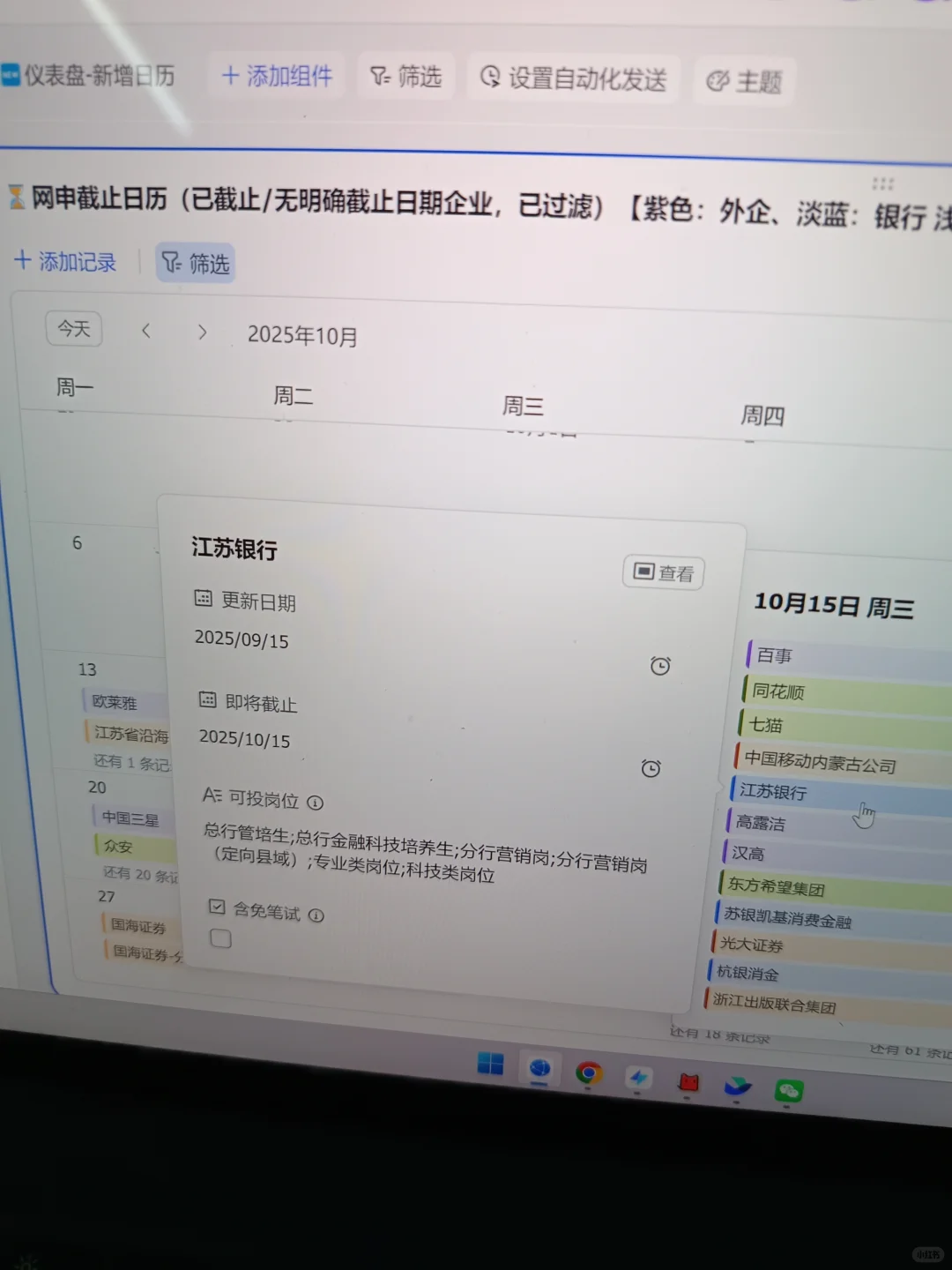
Task: Open the 众安 event on the 20th
Action: [x=135, y=846]
